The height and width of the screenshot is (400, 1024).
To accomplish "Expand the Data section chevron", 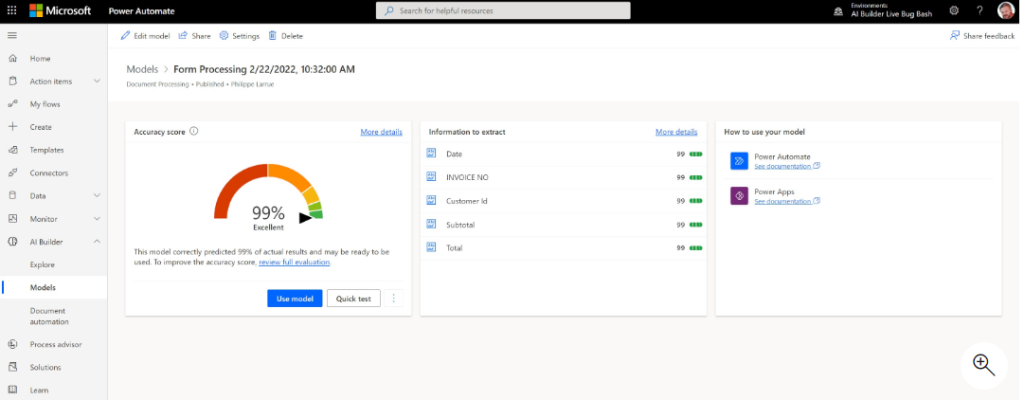I will 96,196.
